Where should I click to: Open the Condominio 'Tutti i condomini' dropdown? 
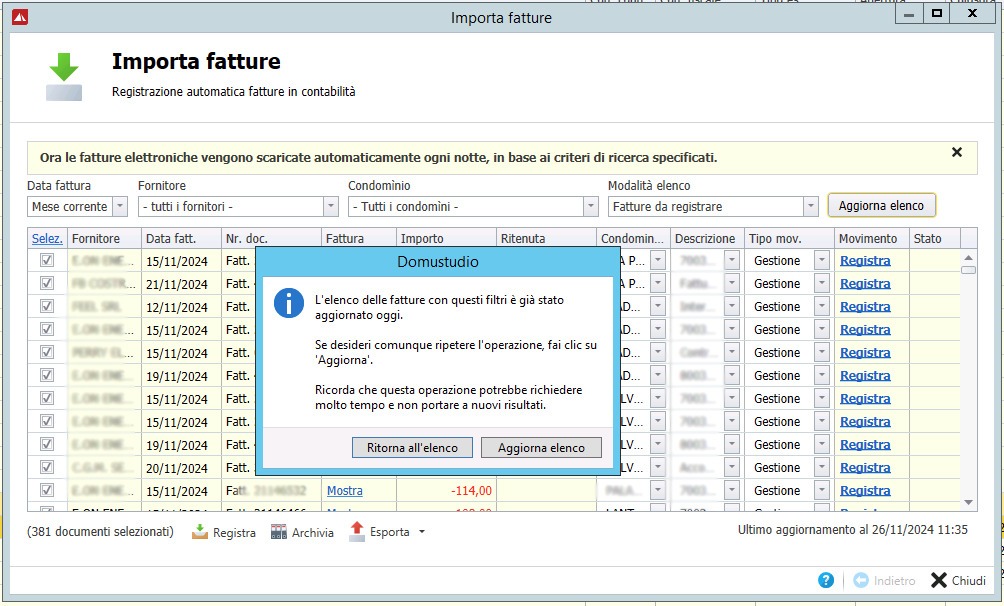click(x=590, y=206)
